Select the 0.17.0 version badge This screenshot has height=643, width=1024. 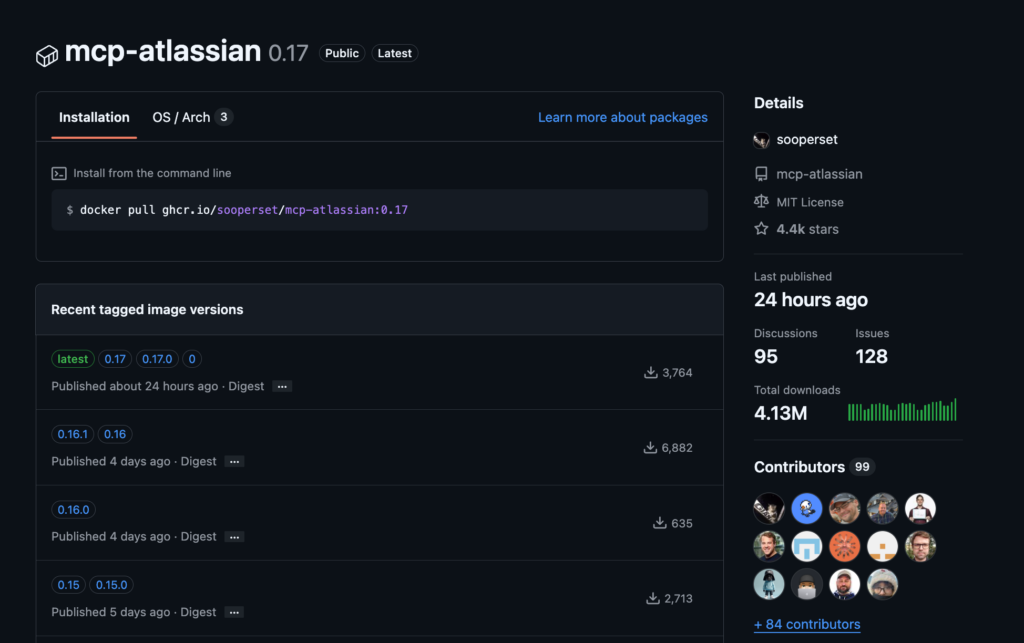pyautogui.click(x=158, y=358)
